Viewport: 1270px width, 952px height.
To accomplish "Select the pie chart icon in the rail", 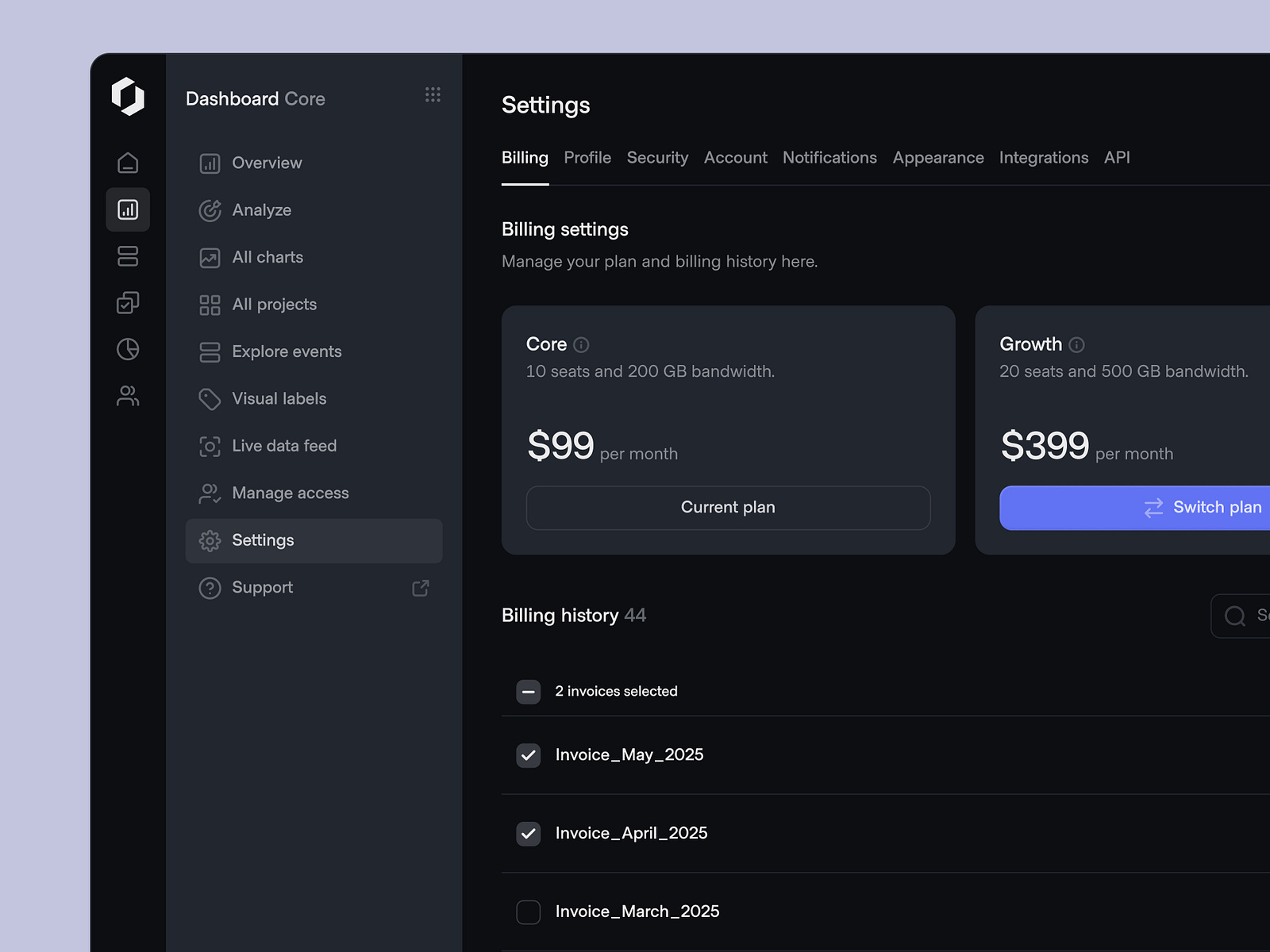I will click(x=128, y=350).
